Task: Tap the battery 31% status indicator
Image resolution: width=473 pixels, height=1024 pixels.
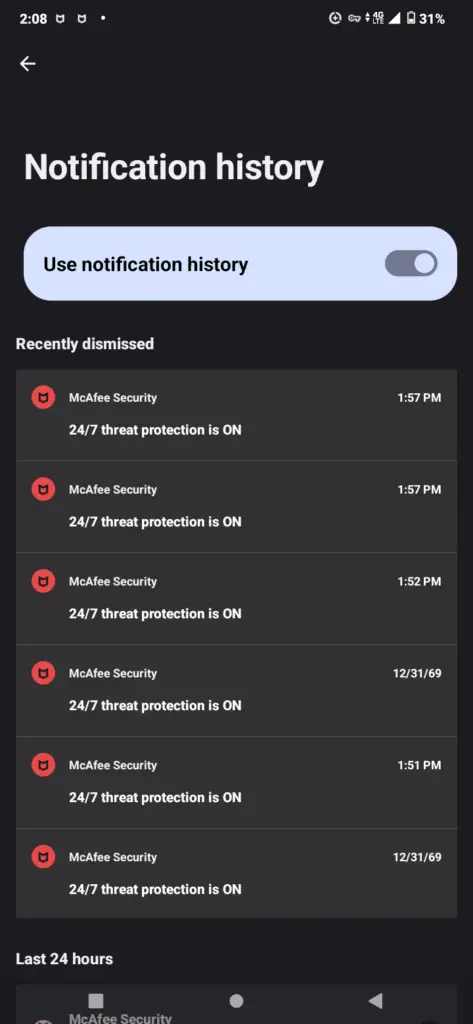Action: (x=425, y=18)
